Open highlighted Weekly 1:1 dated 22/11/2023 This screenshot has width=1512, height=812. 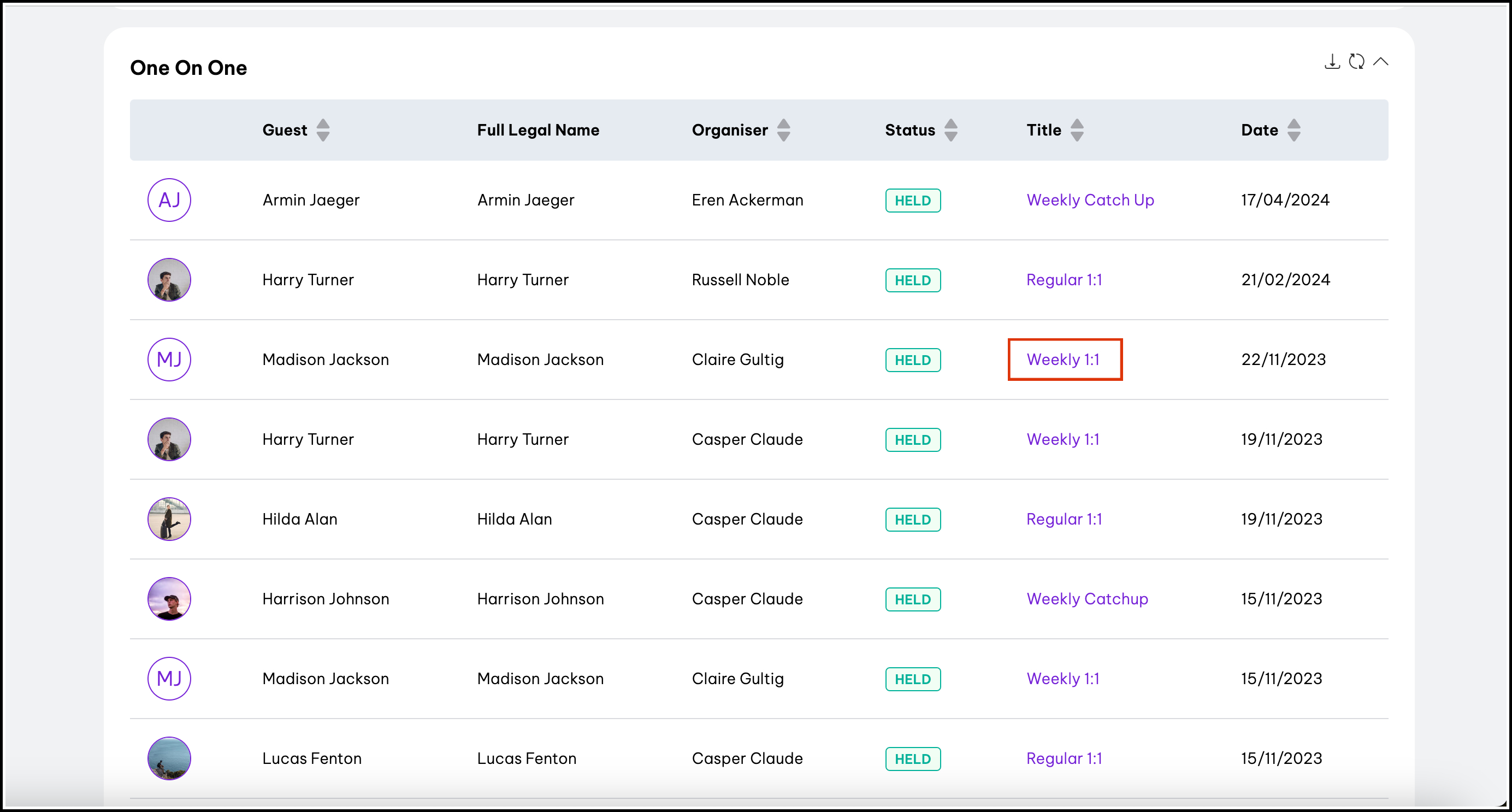tap(1062, 360)
